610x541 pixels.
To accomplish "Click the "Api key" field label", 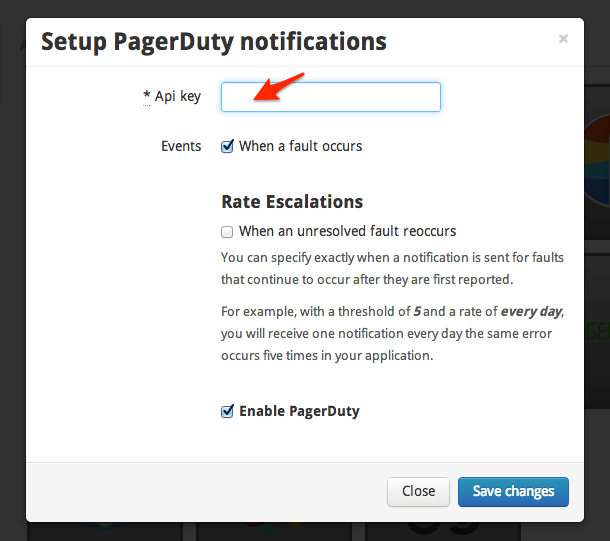I will (x=177, y=96).
